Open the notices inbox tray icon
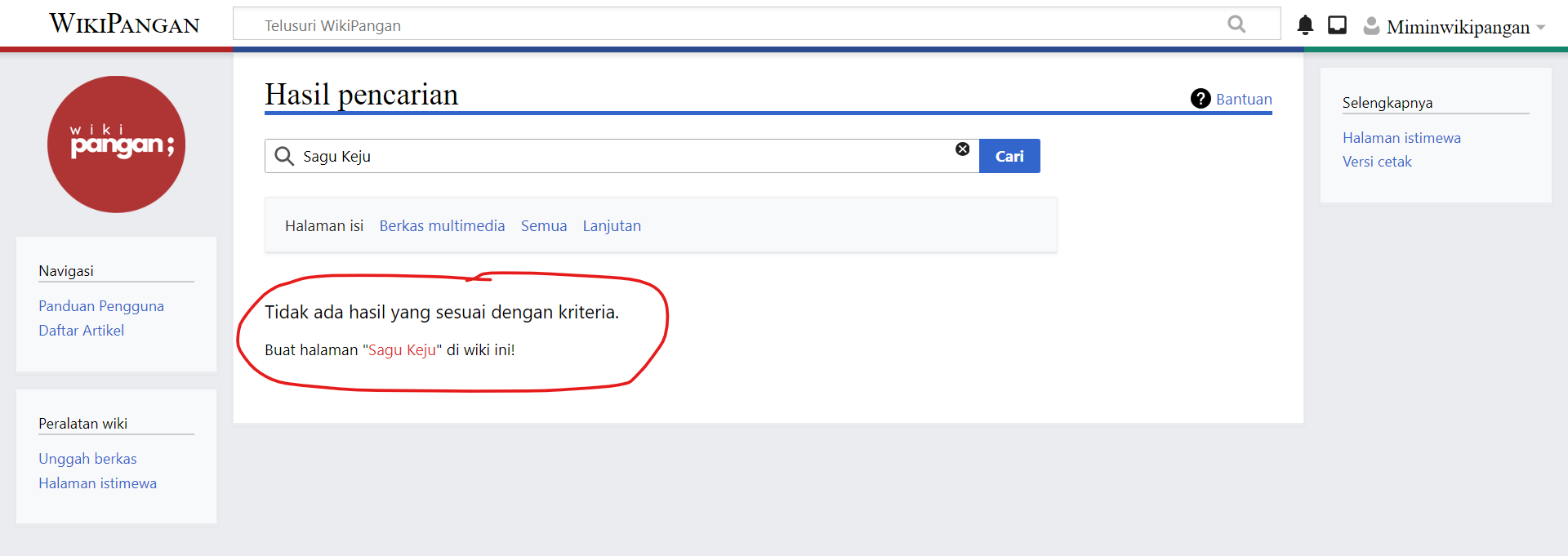 (1337, 25)
